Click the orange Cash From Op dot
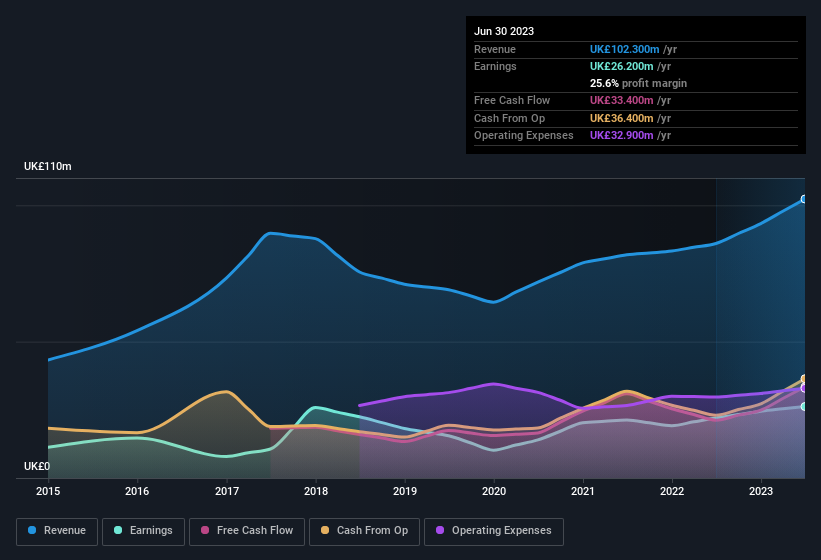821x560 pixels. (326, 530)
